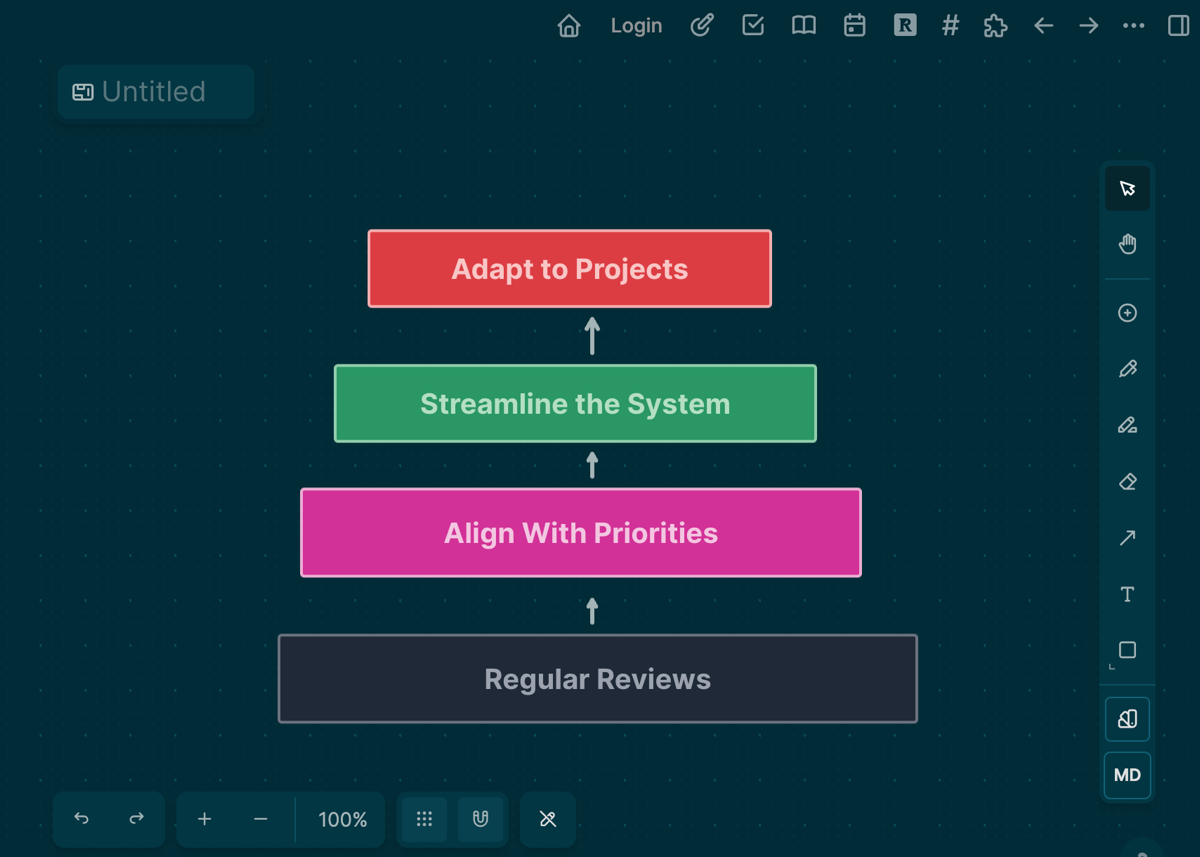Select the red Adapt to Projects box
The height and width of the screenshot is (857, 1200).
point(570,269)
